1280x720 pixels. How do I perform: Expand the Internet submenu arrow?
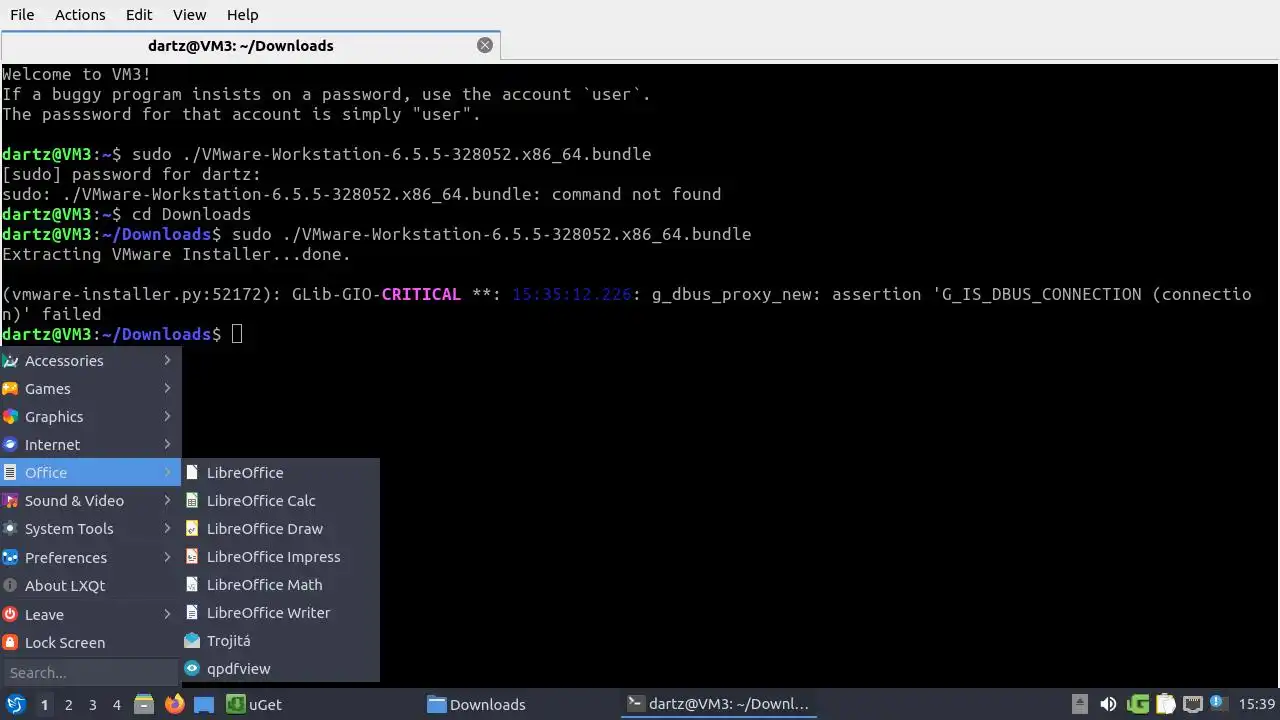pyautogui.click(x=168, y=444)
